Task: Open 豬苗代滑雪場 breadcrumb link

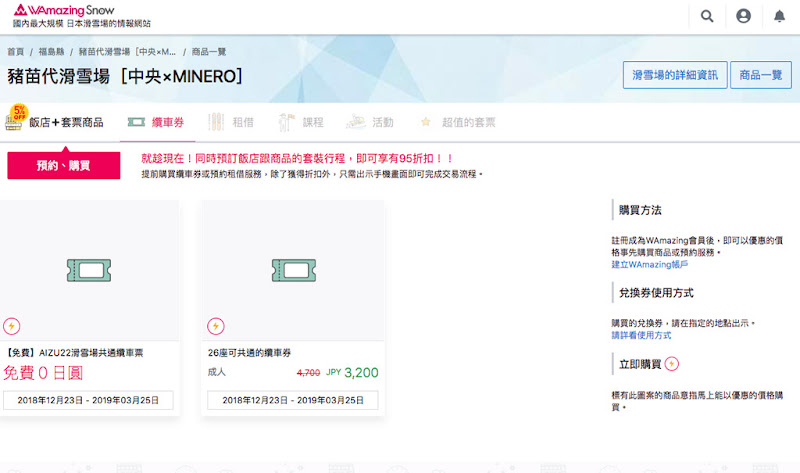Action: [x=127, y=52]
